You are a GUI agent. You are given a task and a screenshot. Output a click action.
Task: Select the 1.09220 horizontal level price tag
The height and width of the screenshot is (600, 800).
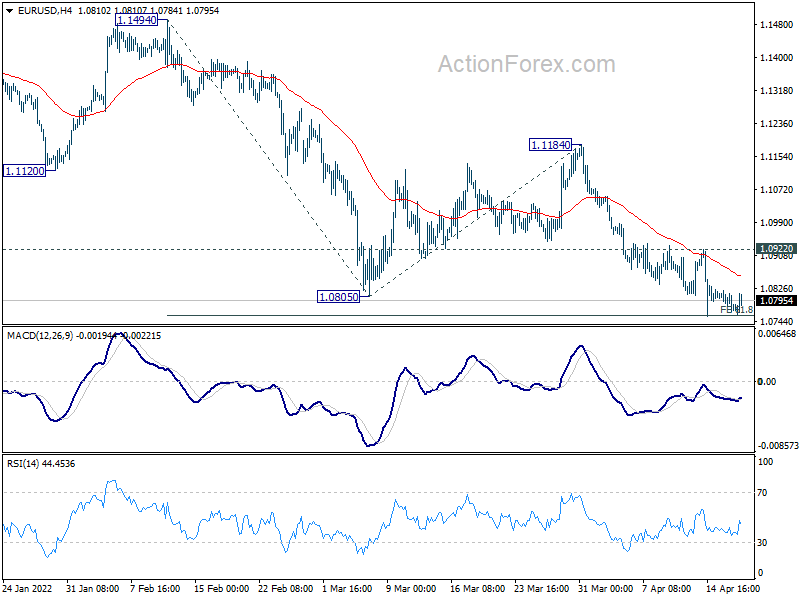[x=776, y=248]
